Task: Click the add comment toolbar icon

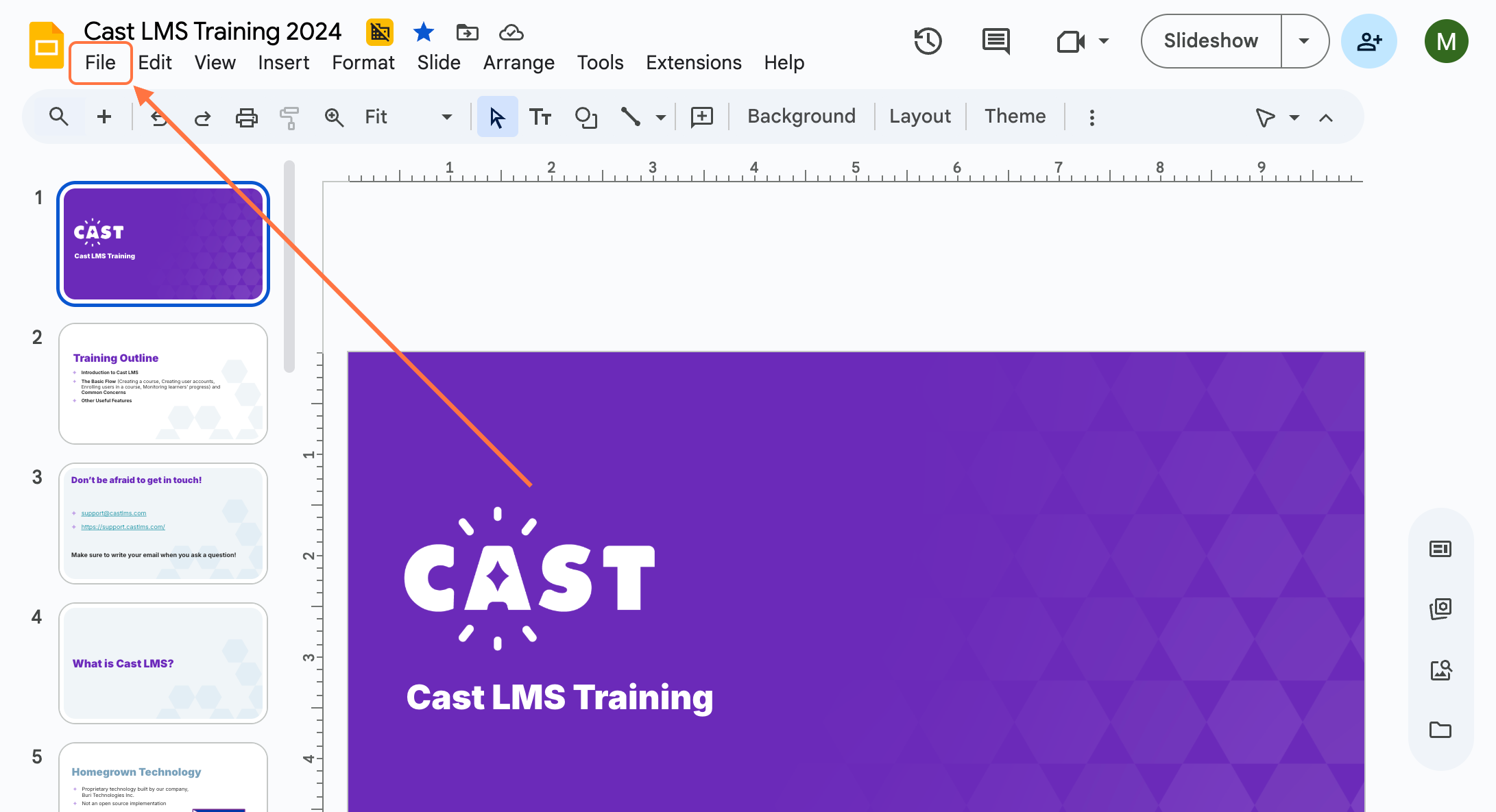Action: click(702, 117)
